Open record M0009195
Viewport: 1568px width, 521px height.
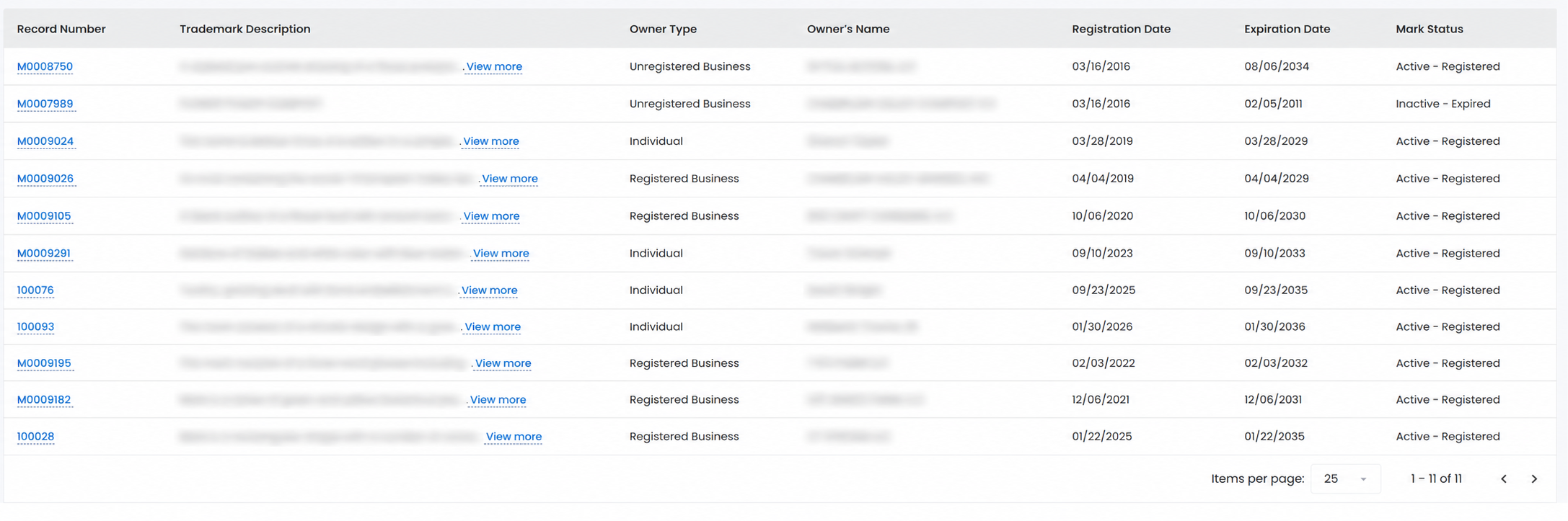click(x=44, y=363)
